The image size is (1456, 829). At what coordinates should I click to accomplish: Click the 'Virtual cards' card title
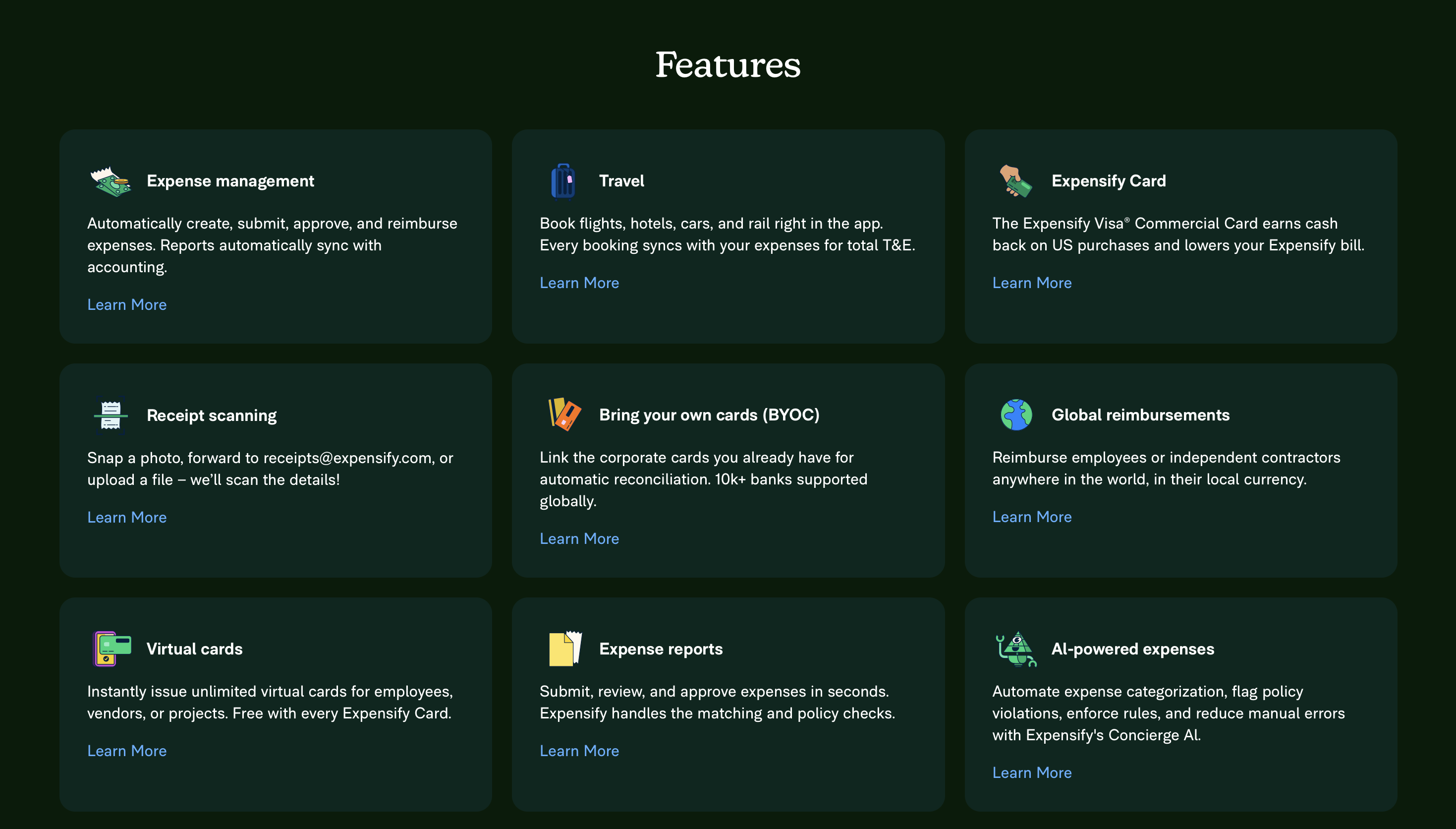(x=195, y=649)
